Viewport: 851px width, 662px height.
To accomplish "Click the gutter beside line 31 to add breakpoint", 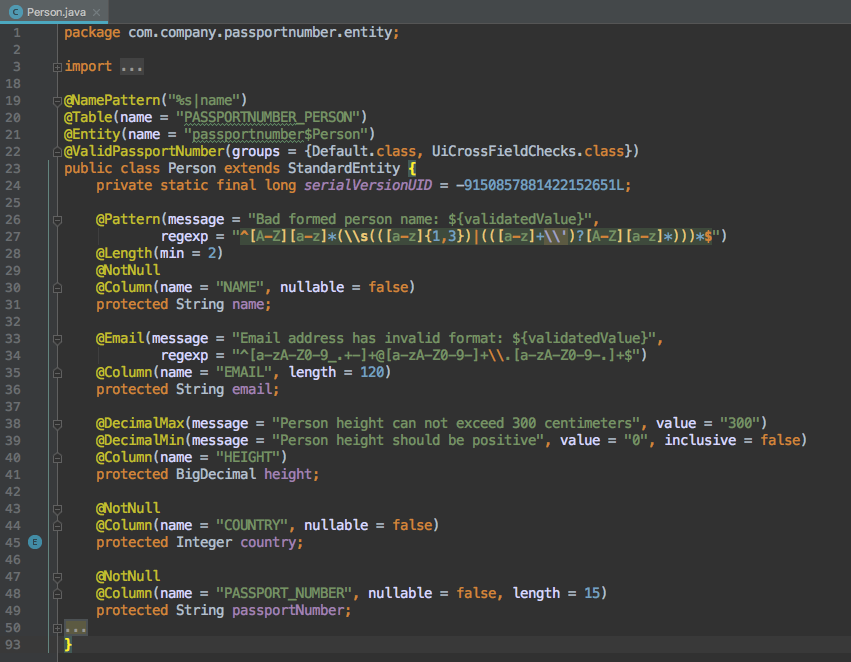I will tap(34, 304).
